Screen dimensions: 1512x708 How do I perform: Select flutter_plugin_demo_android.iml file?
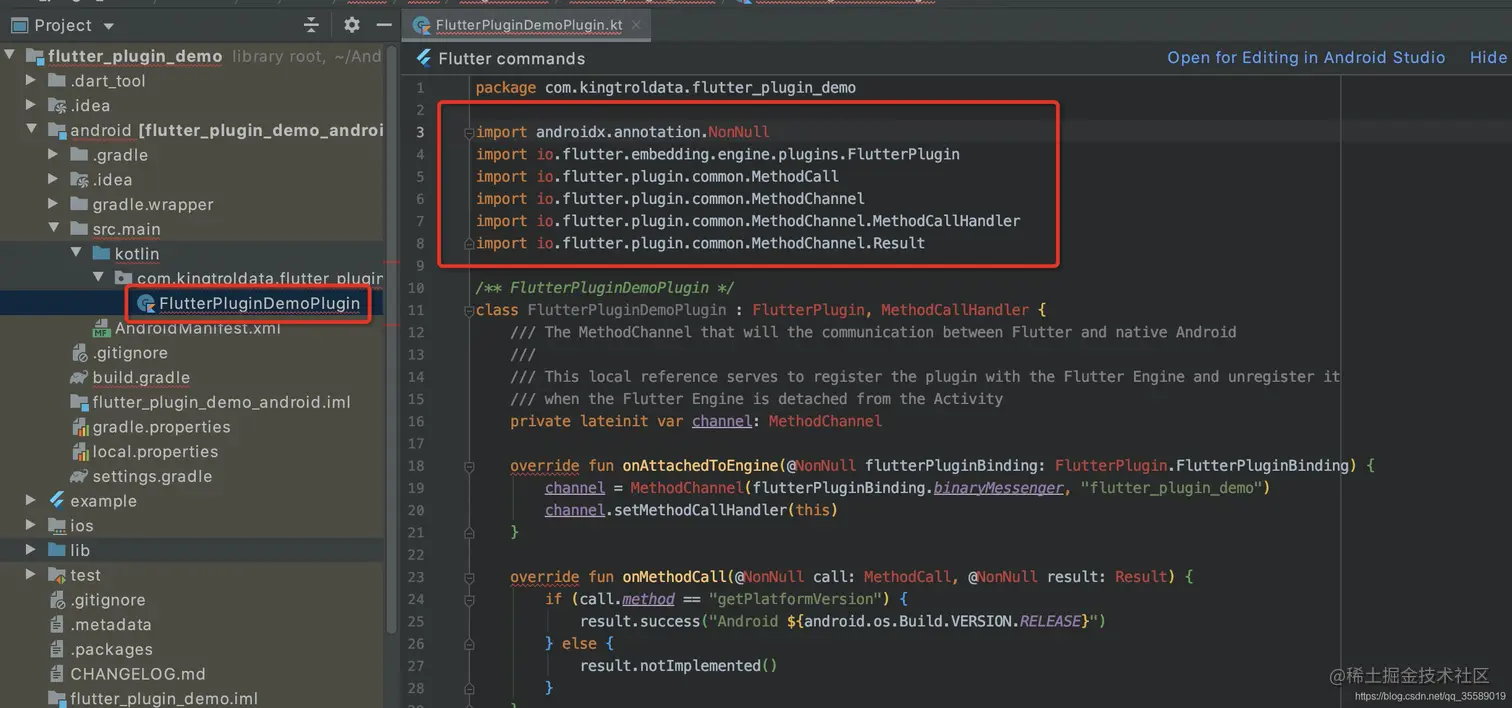tap(221, 402)
